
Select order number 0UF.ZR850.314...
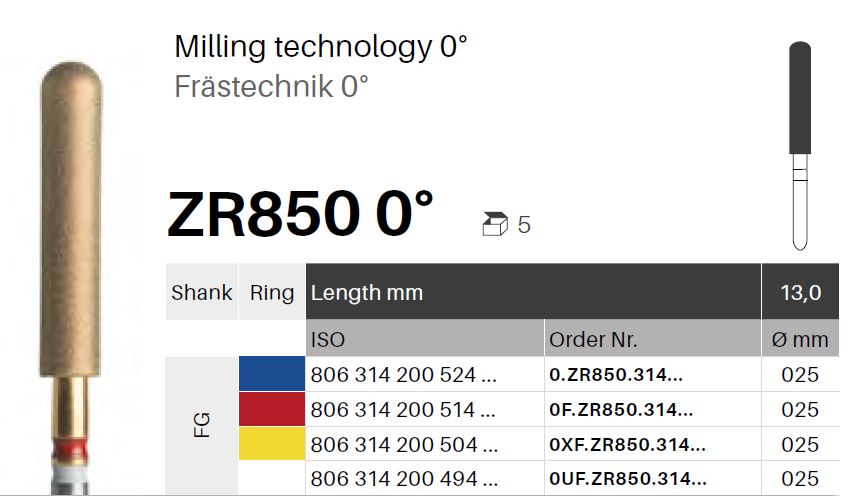click(628, 478)
